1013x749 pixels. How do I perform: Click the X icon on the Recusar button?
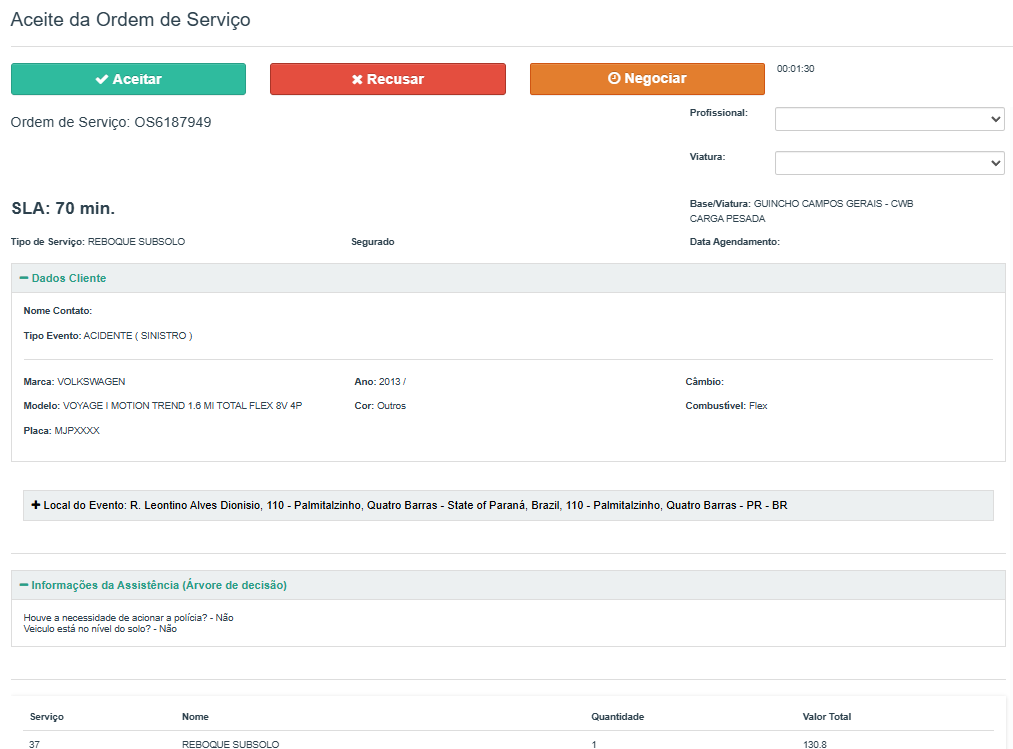(x=357, y=79)
